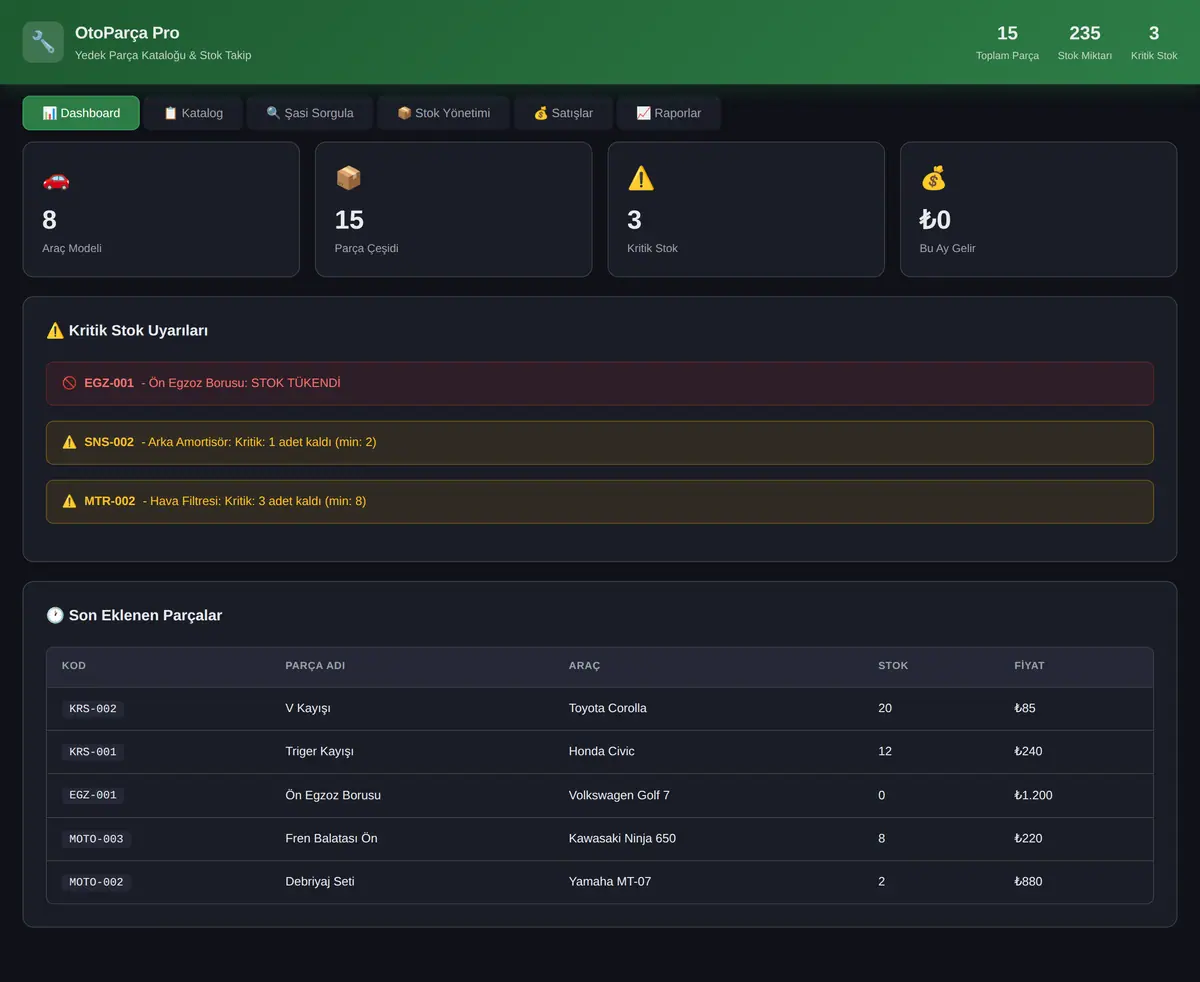Click the money bag icon on Bu Ay Gelir card
This screenshot has height=982, width=1200.
pyautogui.click(x=933, y=179)
